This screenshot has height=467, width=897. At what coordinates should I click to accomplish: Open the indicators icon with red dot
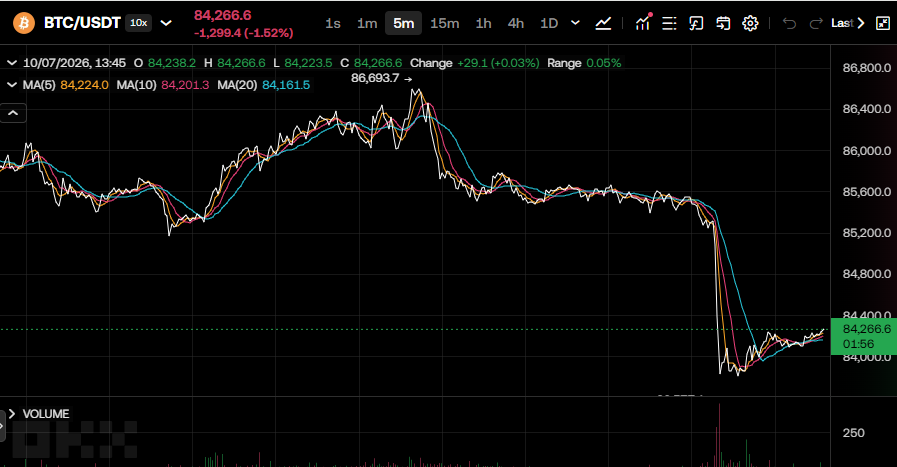[643, 23]
